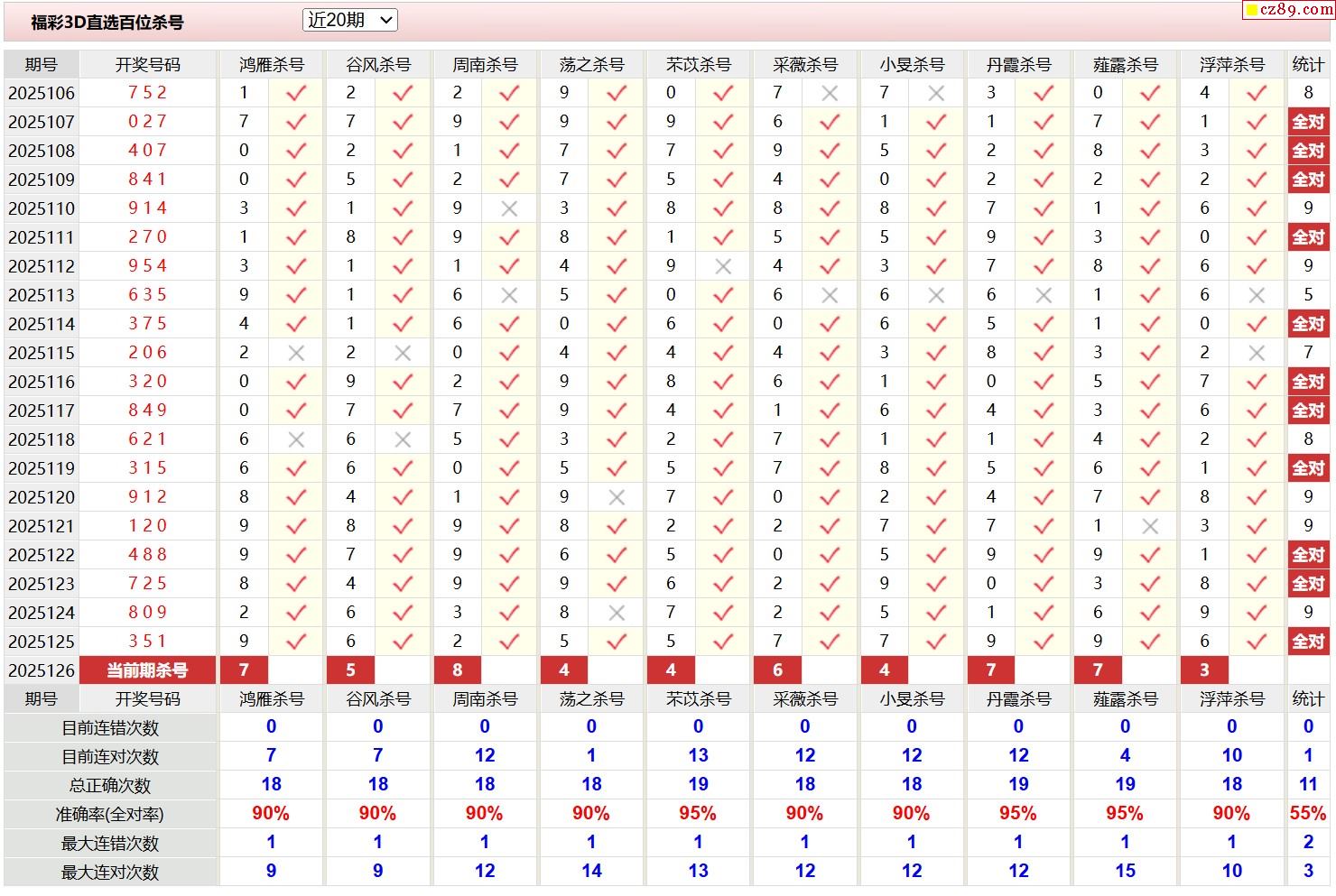Click red check for 丹霞杀号 in row 2025110
The image size is (1336, 896).
1044,208
